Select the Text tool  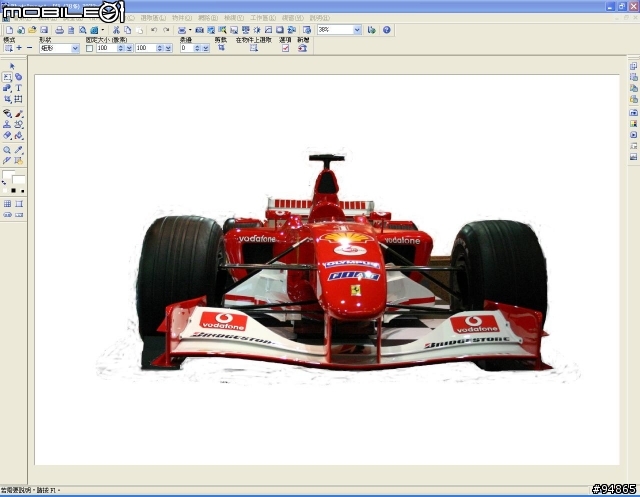point(18,88)
